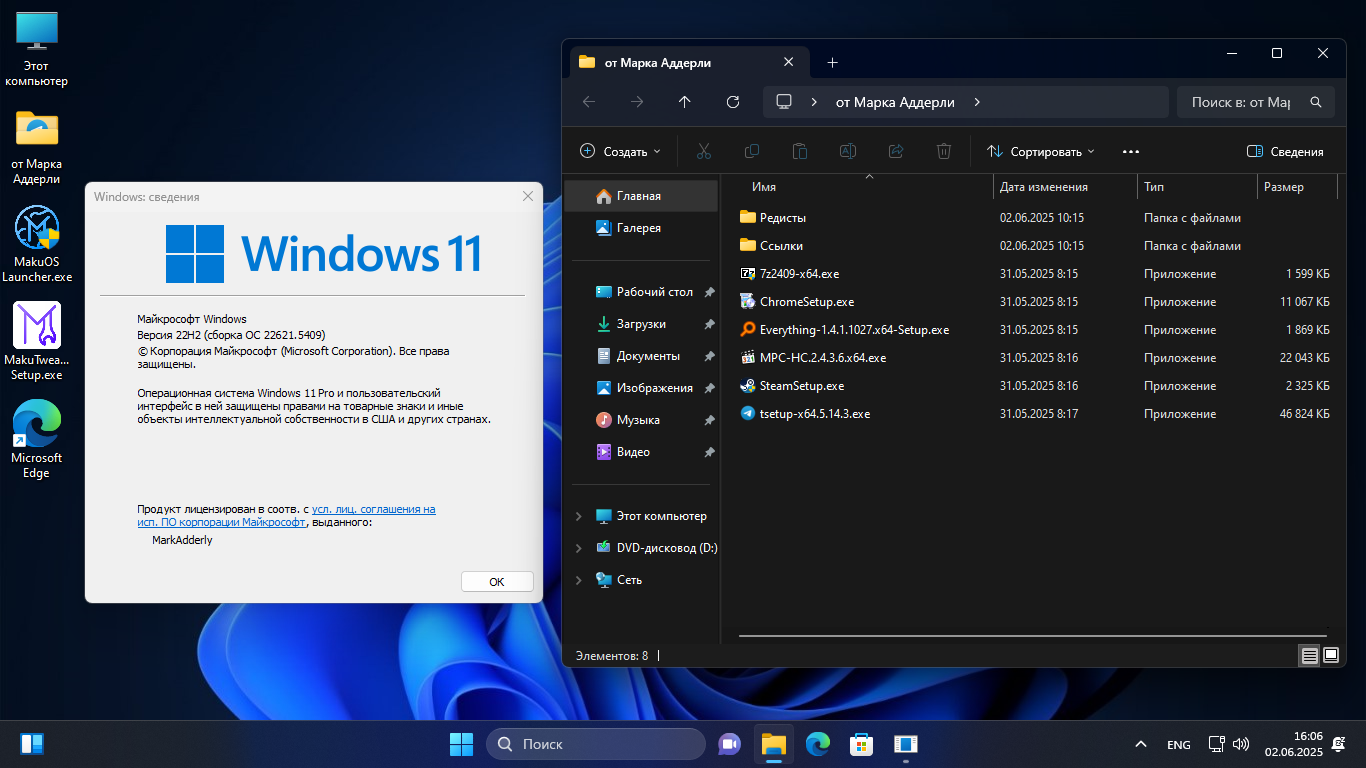Switch to details list view layout
This screenshot has width=1366, height=768.
(x=1309, y=655)
